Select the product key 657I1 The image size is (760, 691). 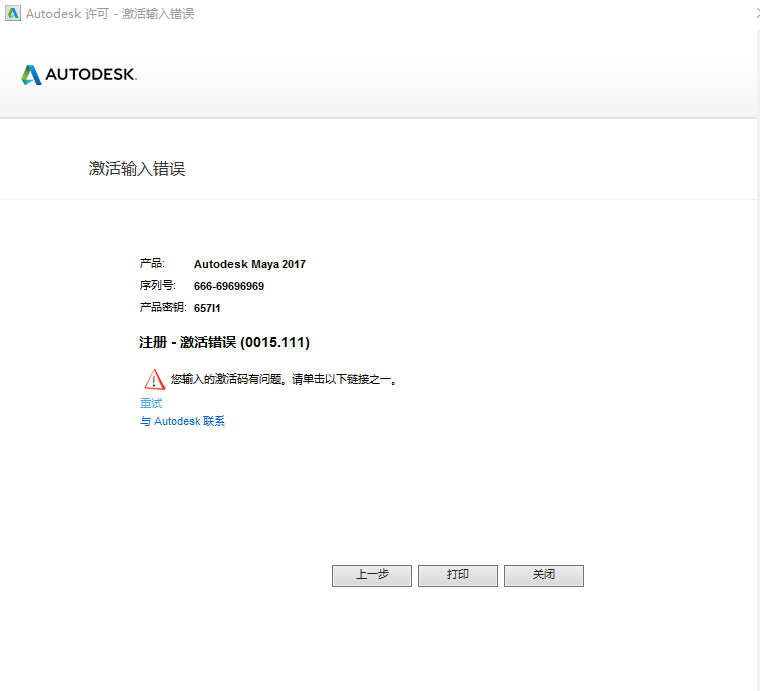(207, 308)
